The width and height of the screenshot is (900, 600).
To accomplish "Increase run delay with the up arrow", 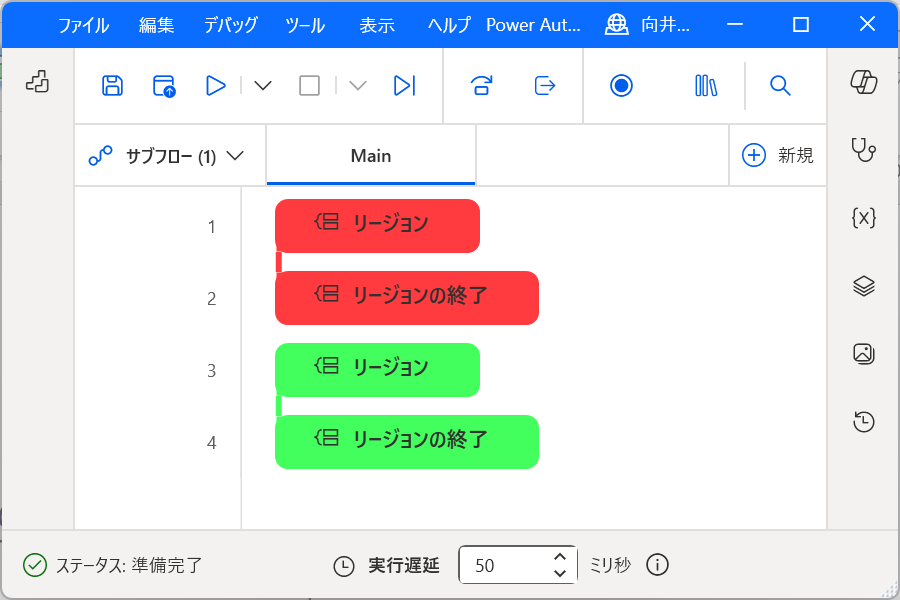I will (560, 557).
